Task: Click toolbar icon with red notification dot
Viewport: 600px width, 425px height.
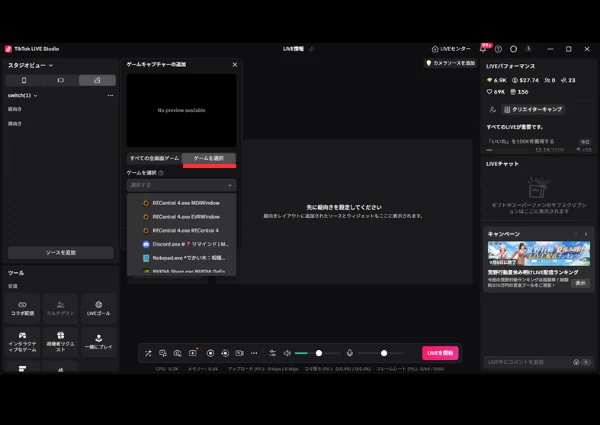Action: pos(192,353)
